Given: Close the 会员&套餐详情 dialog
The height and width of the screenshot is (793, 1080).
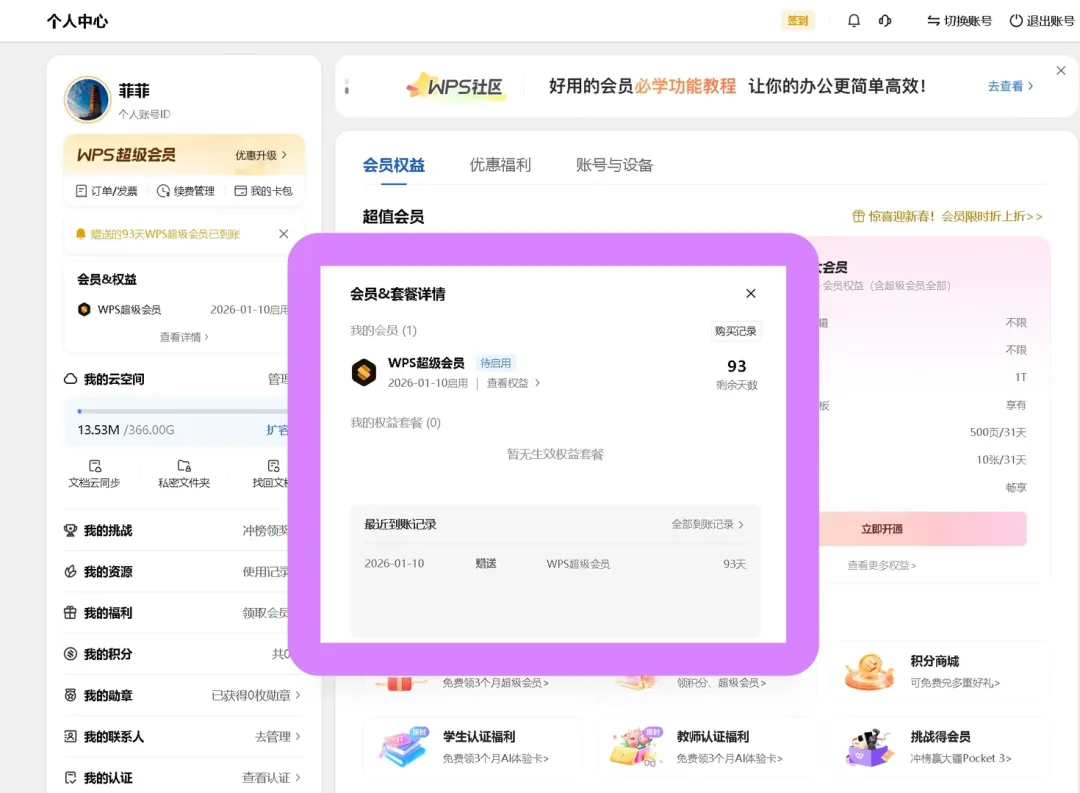Looking at the screenshot, I should coord(751,293).
